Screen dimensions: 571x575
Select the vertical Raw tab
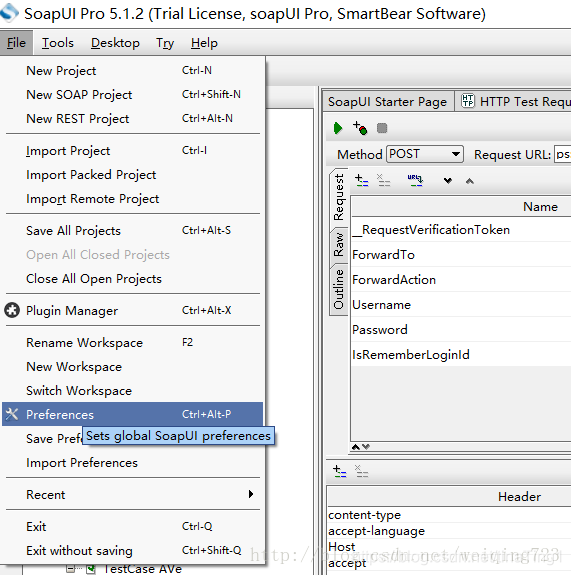[x=338, y=245]
